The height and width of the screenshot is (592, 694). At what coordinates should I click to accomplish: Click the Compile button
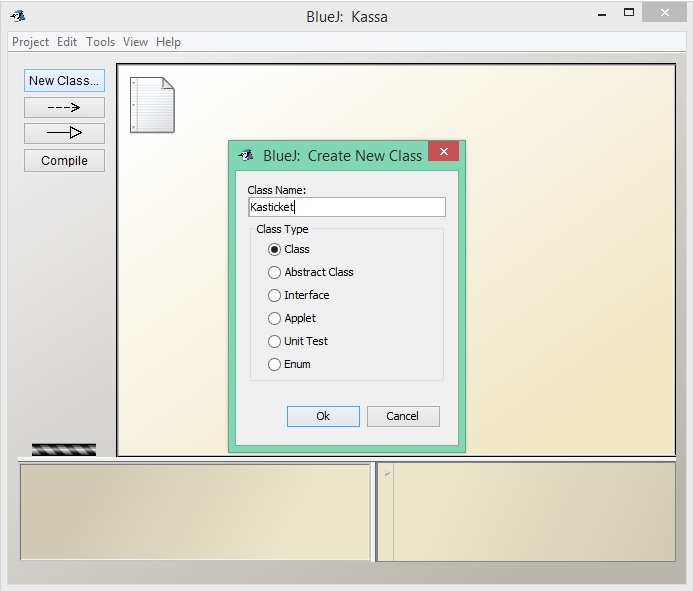pos(64,161)
